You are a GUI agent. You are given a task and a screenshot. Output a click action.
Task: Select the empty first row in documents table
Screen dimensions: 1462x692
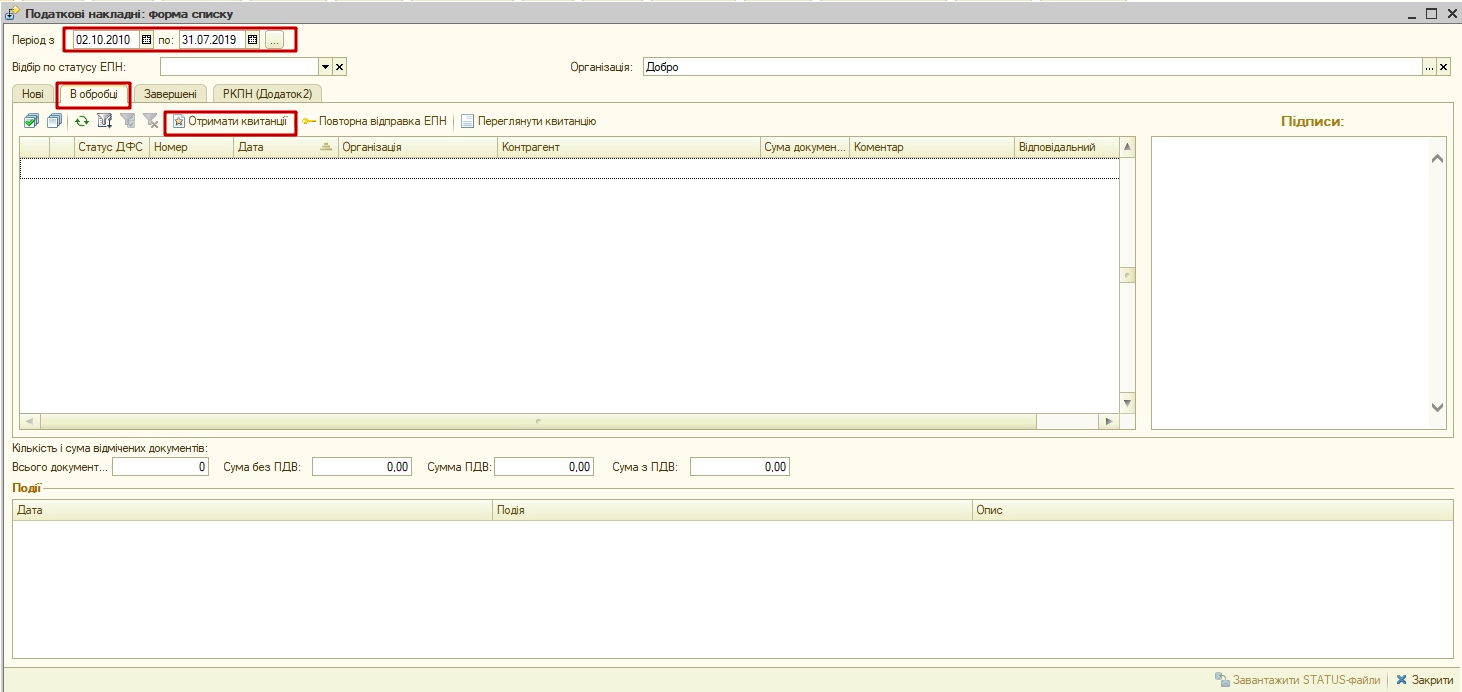(569, 168)
